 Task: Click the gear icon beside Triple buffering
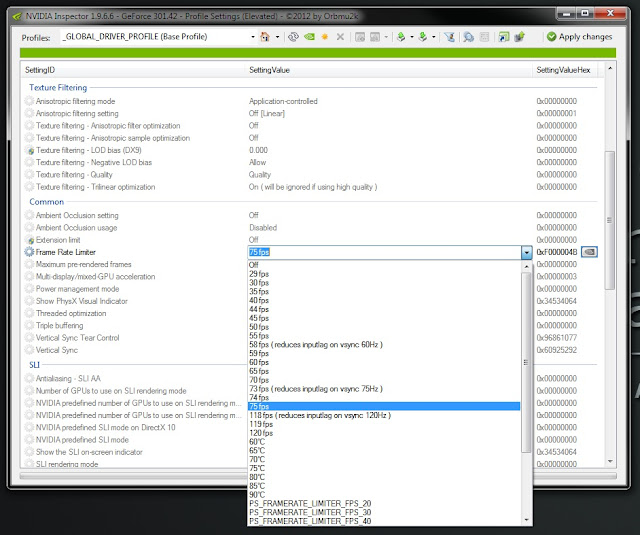pos(29,326)
